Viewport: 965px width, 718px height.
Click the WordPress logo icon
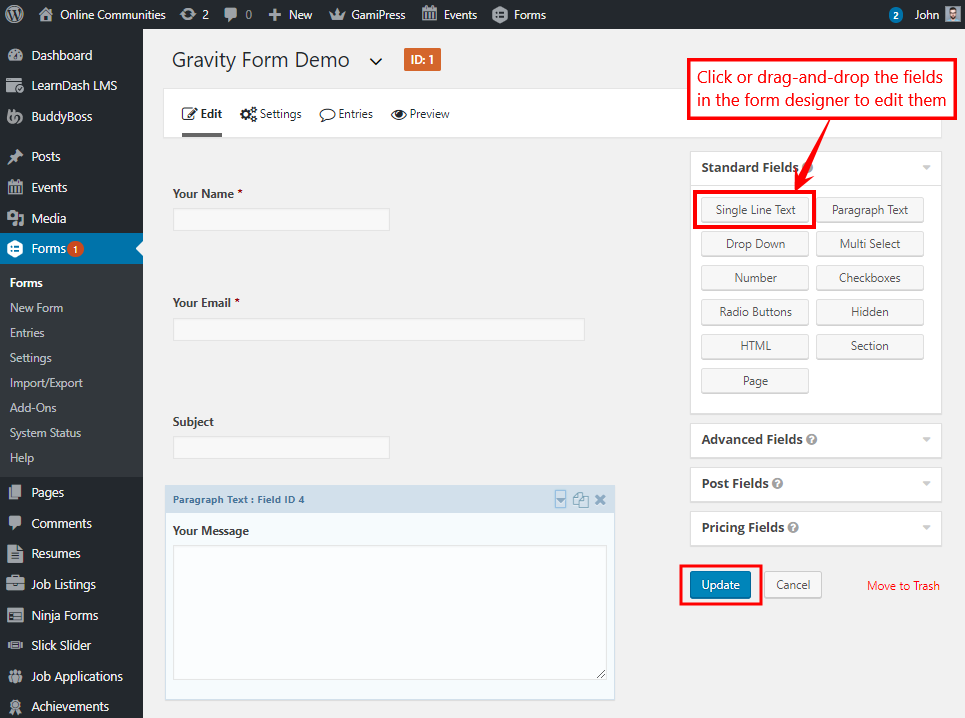(x=14, y=14)
